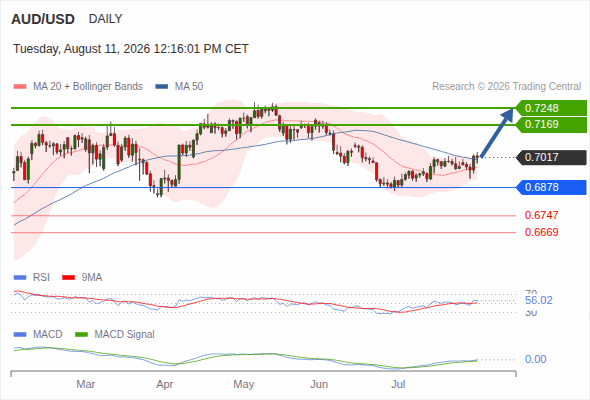This screenshot has width=590, height=400.
Task: Click the MA 50 blue legend swatch
Action: click(x=161, y=87)
